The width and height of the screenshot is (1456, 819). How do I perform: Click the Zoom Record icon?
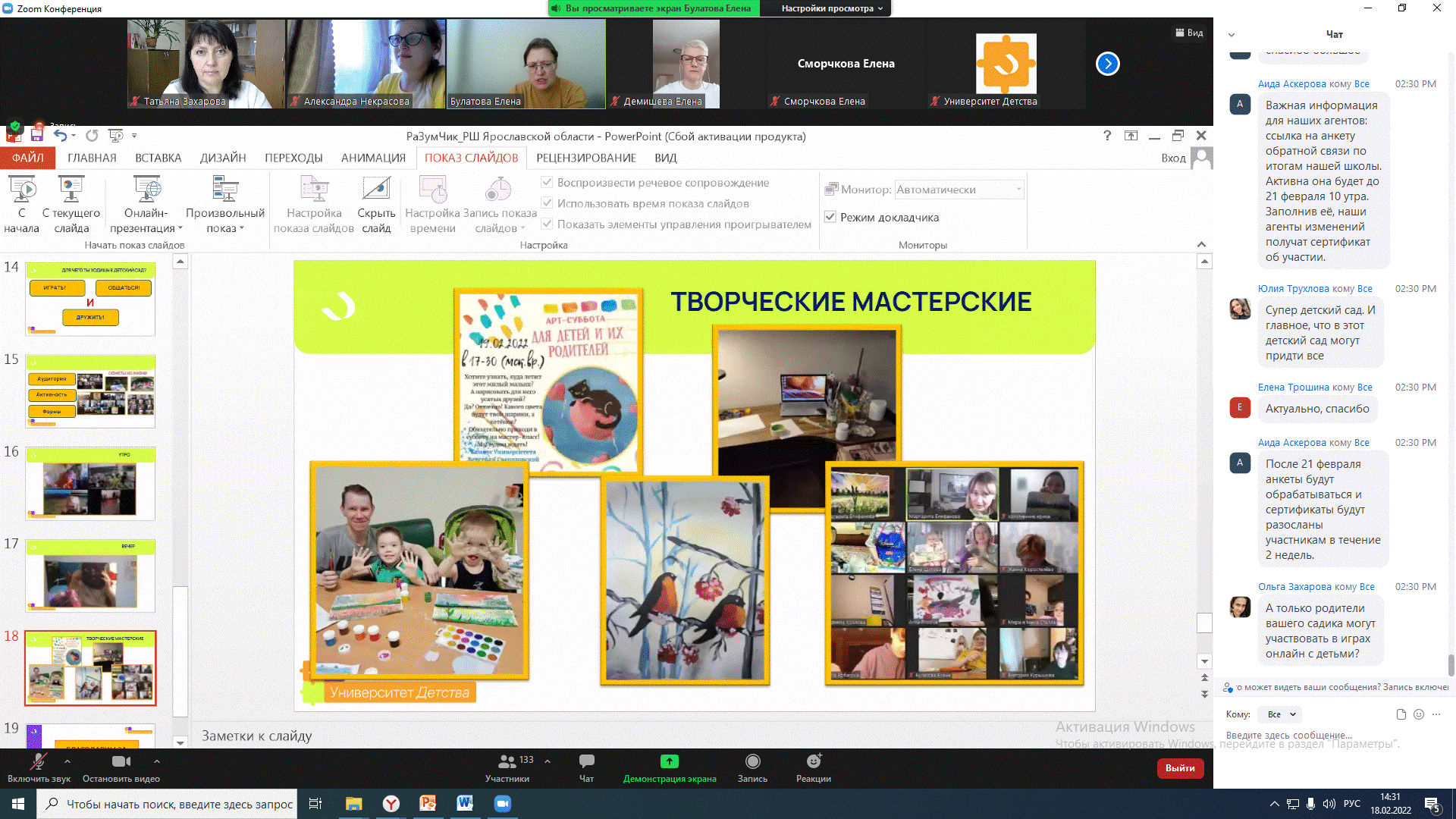click(752, 761)
